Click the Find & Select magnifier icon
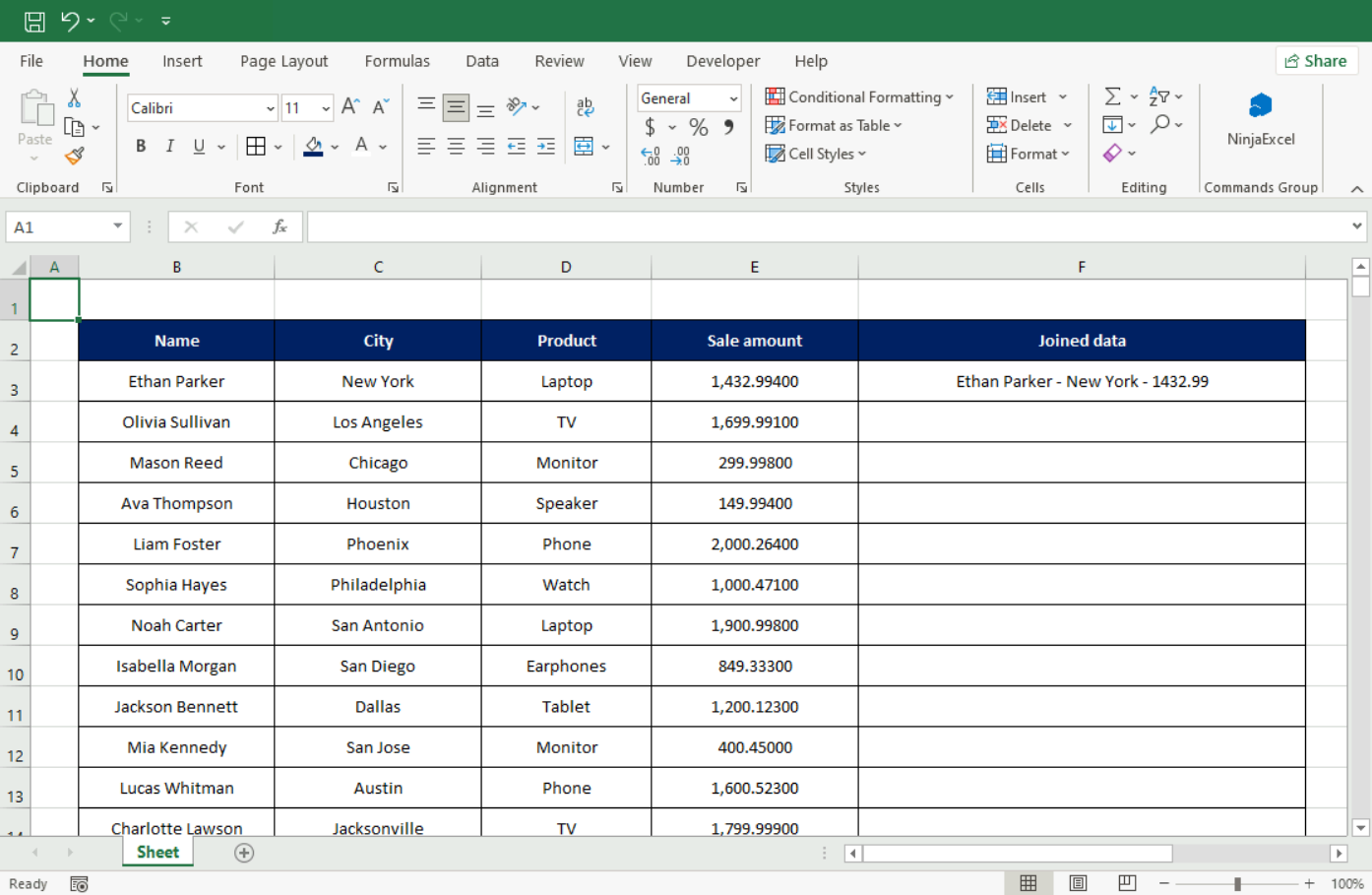This screenshot has height=895, width=1372. (1160, 124)
